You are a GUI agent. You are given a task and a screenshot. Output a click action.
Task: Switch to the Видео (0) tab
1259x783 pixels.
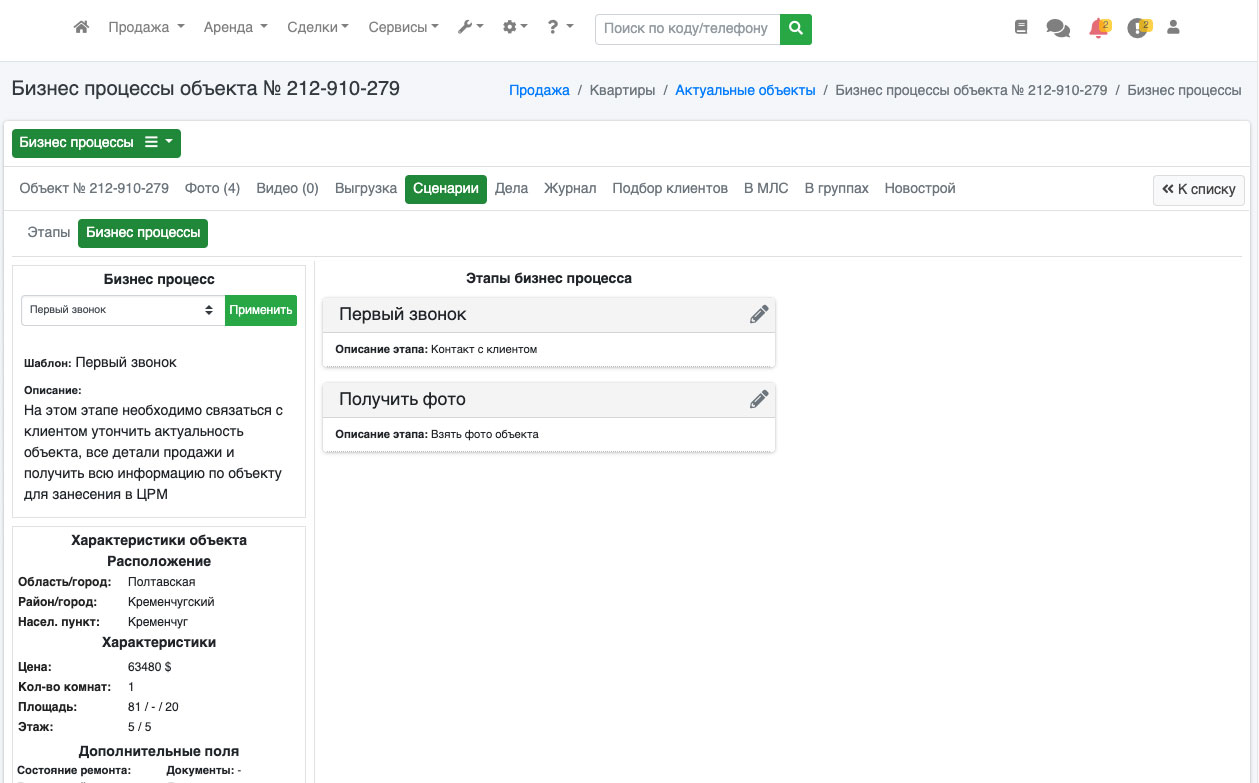point(287,188)
